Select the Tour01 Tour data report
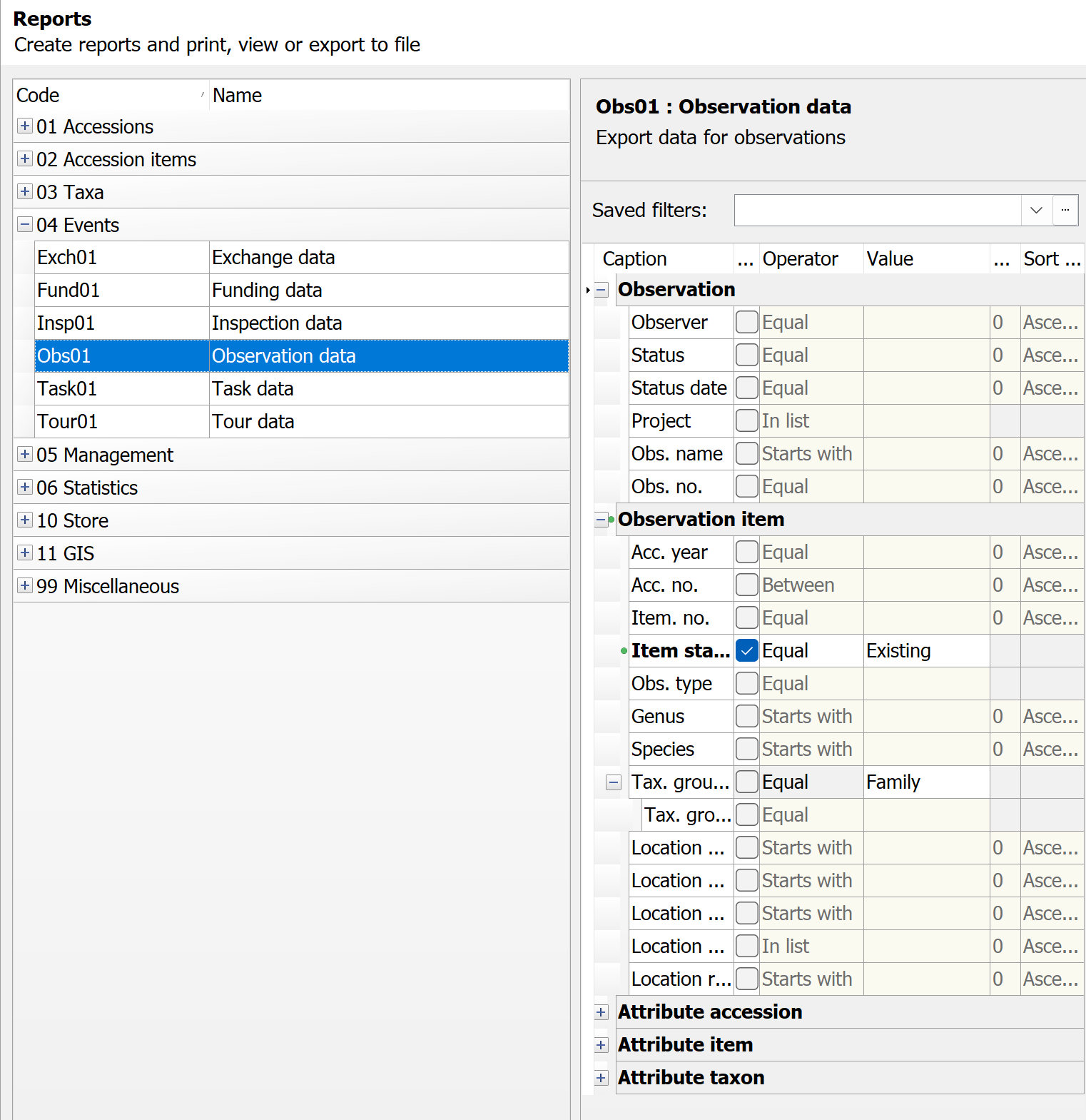This screenshot has height=1120, width=1086. tap(302, 422)
